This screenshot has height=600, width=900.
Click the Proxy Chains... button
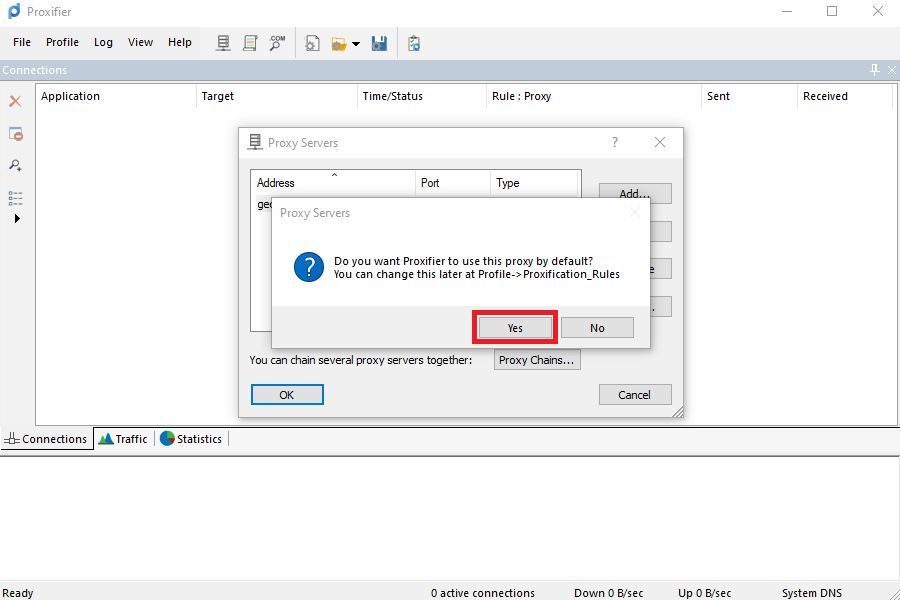(537, 360)
